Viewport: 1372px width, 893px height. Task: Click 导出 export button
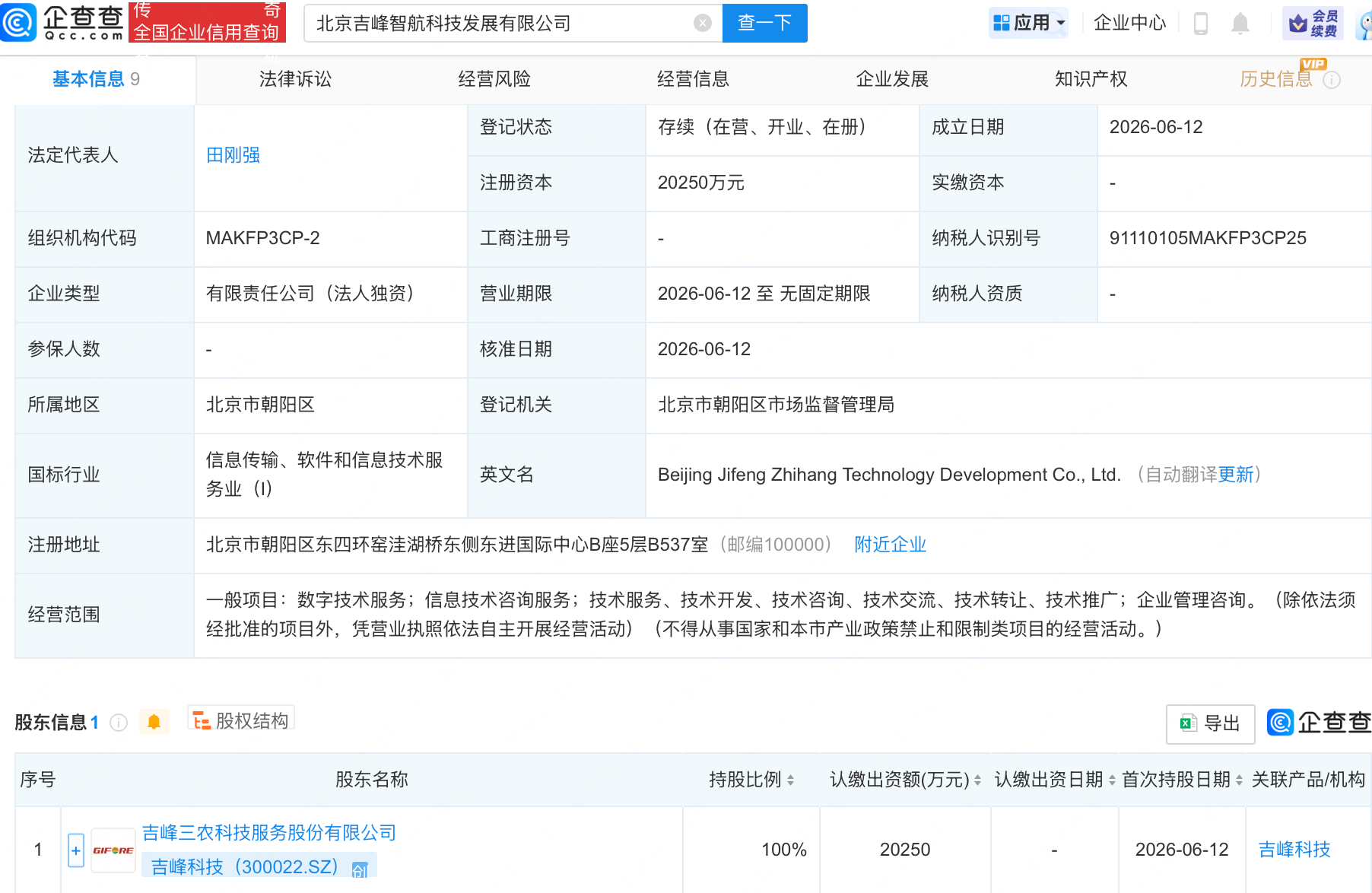tap(1210, 723)
